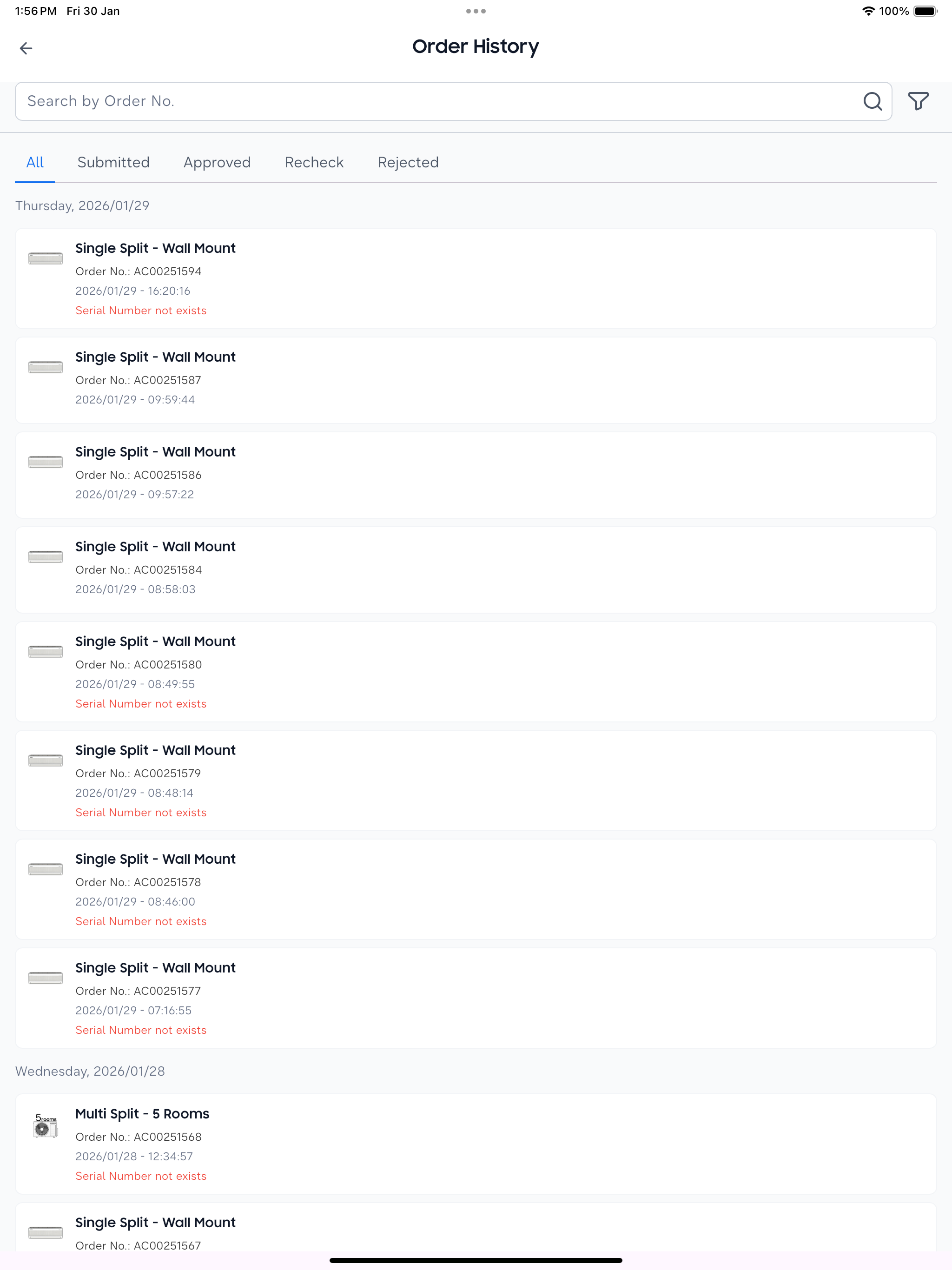The height and width of the screenshot is (1270, 952).
Task: Select the Recheck tab
Action: pos(314,163)
